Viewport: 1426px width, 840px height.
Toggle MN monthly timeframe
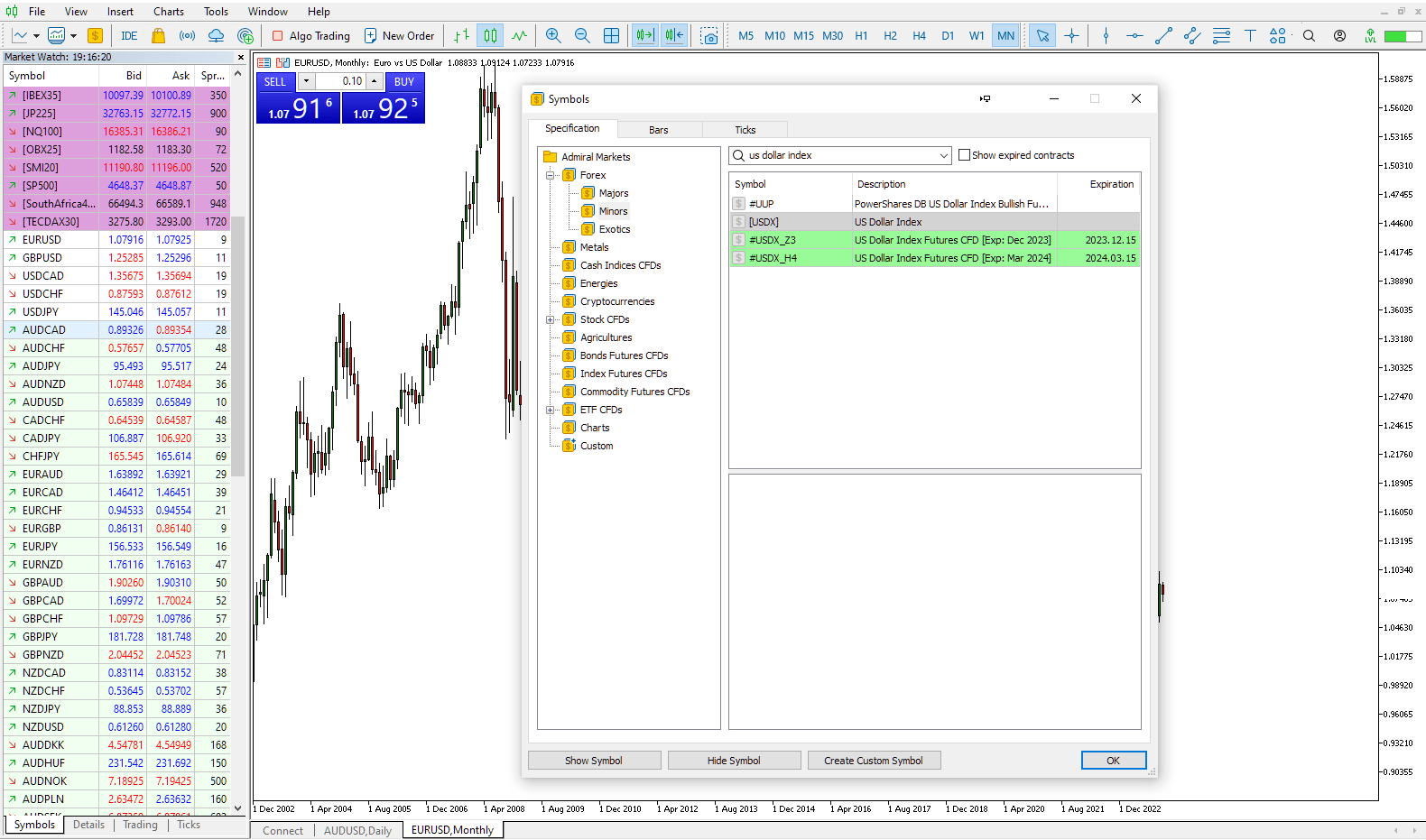tap(1005, 36)
